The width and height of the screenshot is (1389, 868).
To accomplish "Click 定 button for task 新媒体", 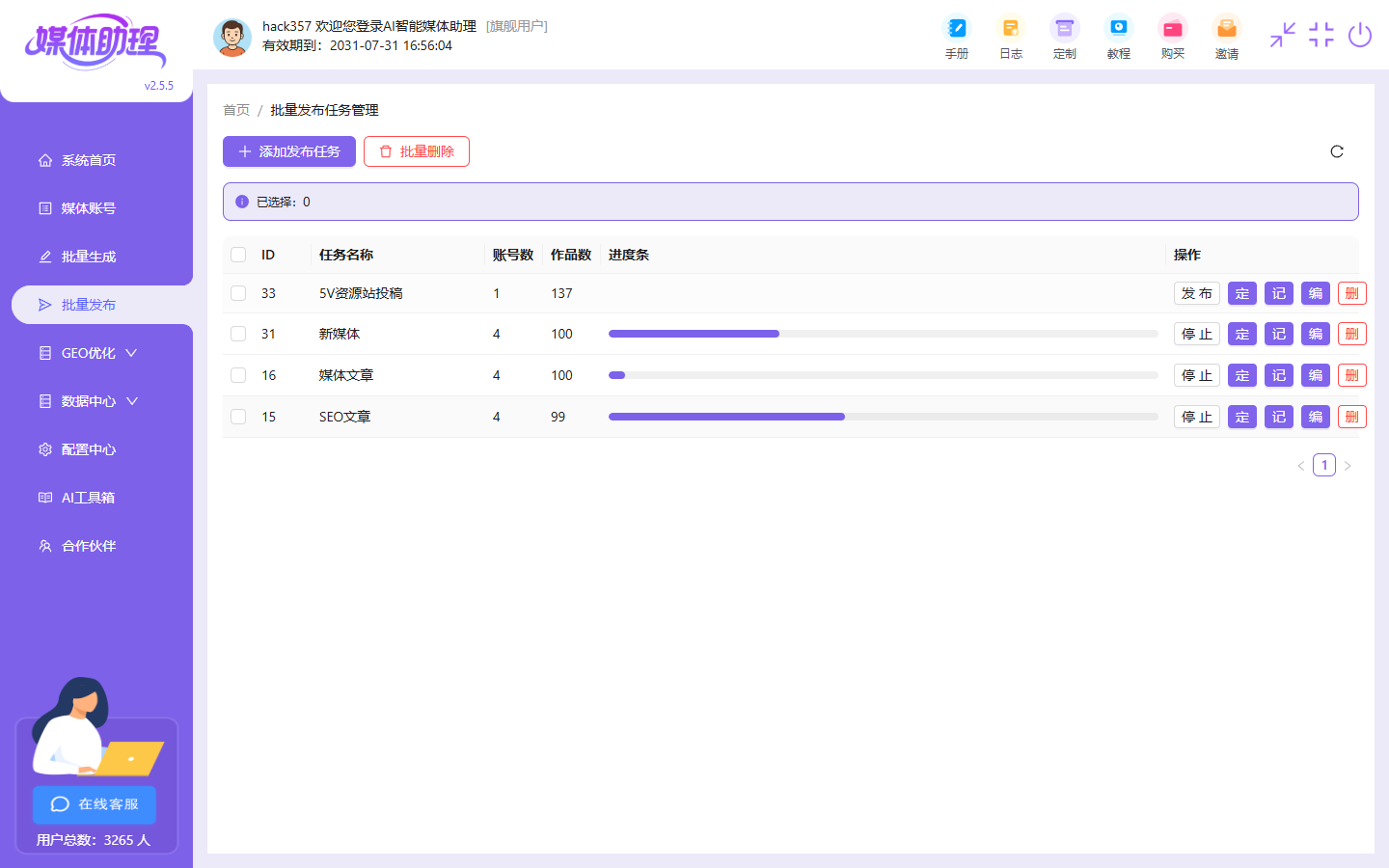I will click(1242, 334).
